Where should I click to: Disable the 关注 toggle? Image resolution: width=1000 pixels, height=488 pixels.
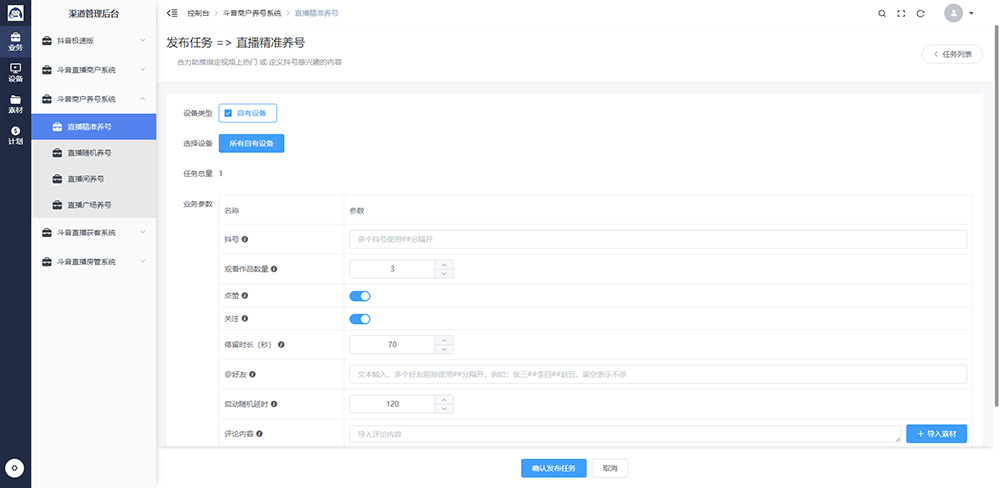pyautogui.click(x=360, y=319)
